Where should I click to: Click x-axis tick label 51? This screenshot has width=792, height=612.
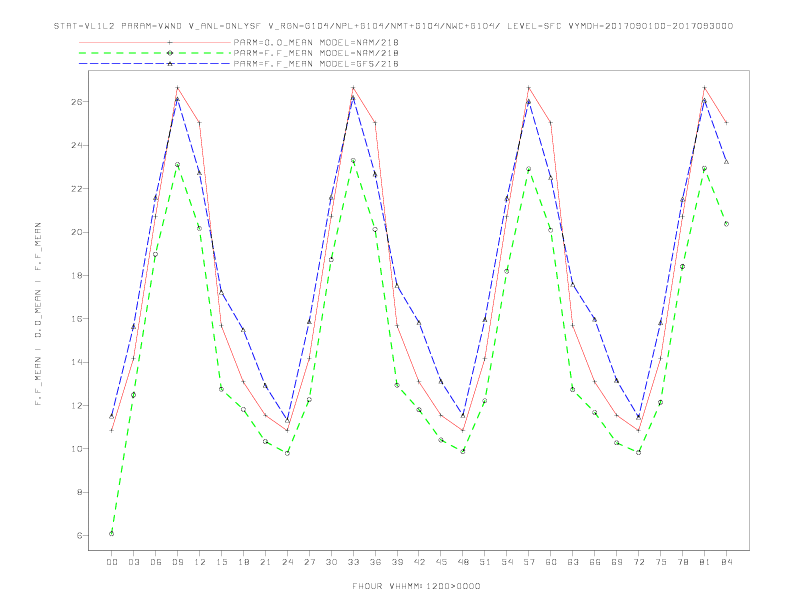click(485, 562)
